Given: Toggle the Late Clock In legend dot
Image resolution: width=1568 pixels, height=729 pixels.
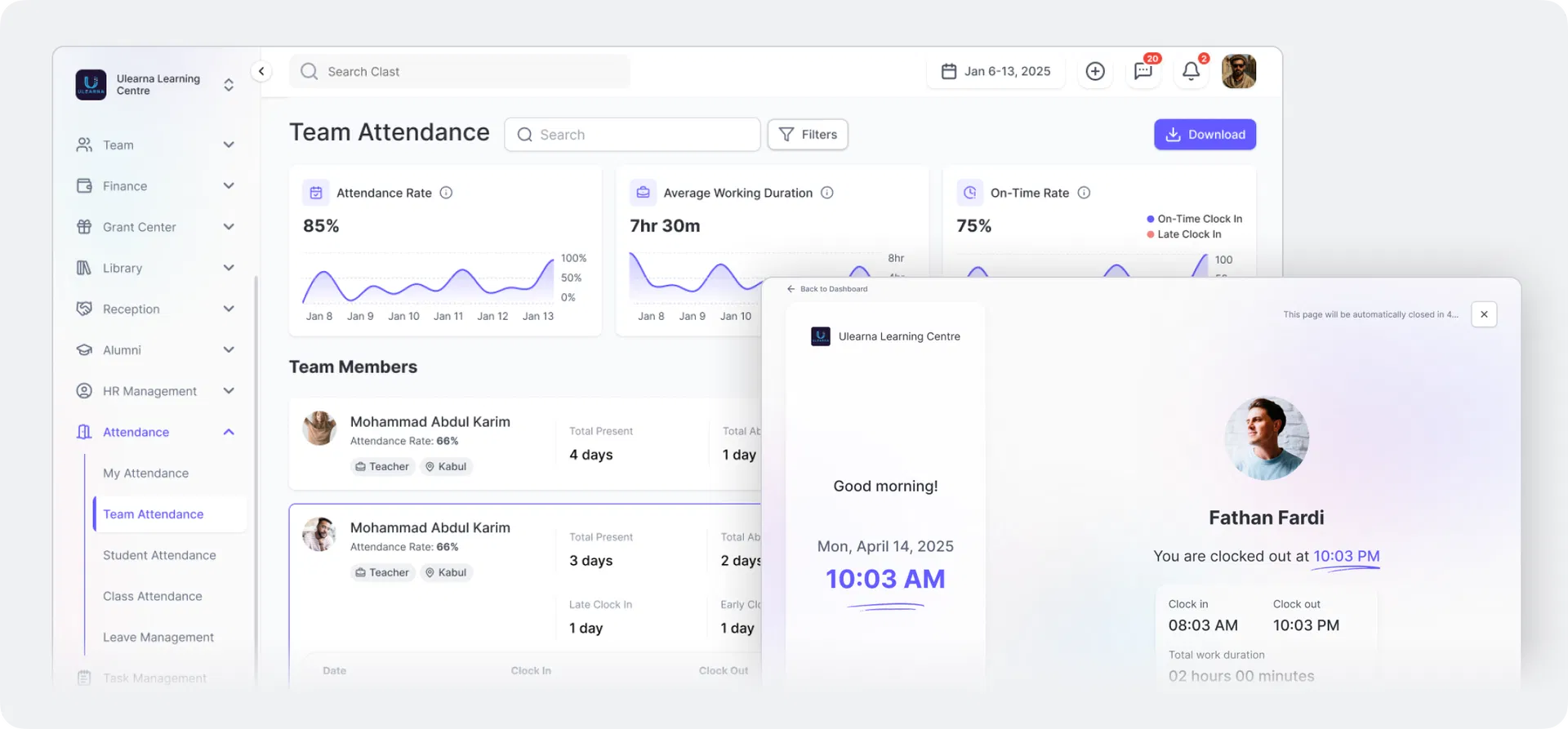Looking at the screenshot, I should coord(1151,234).
